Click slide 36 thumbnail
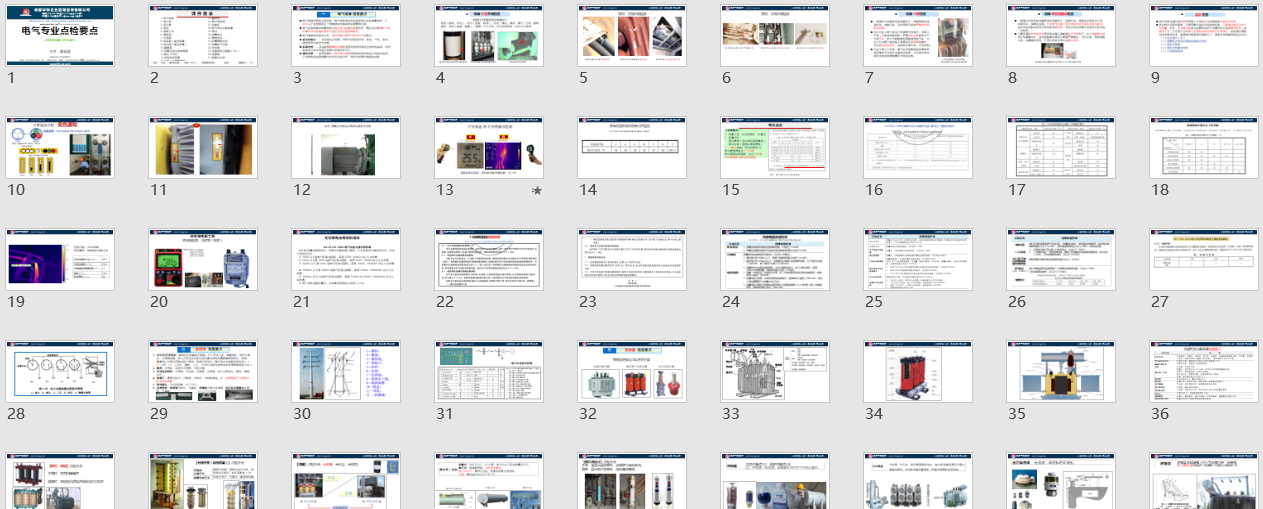 1204,372
